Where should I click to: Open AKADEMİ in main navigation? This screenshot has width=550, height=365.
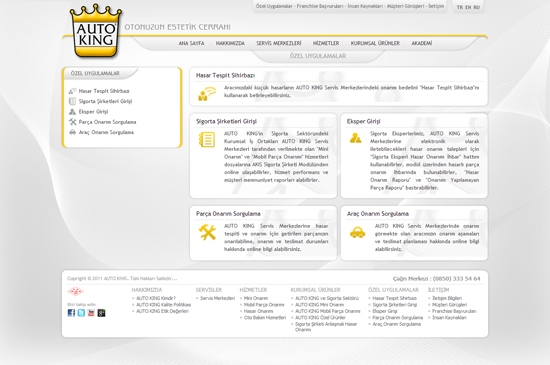[x=422, y=43]
